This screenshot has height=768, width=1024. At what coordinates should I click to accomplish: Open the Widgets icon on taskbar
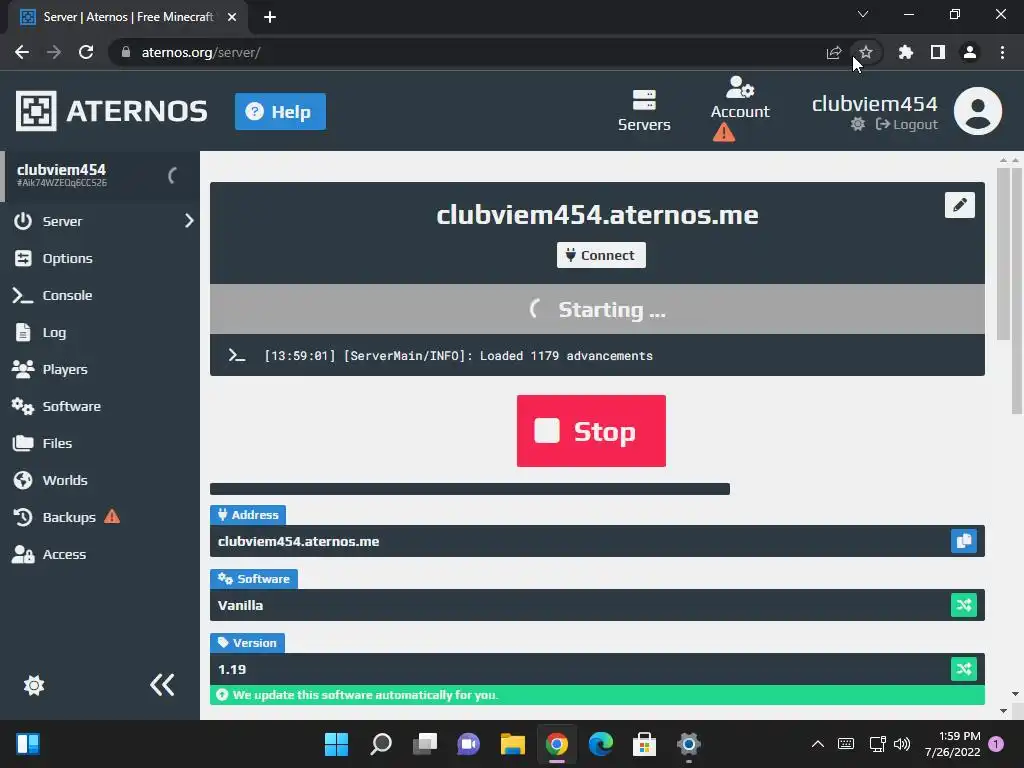pos(28,744)
